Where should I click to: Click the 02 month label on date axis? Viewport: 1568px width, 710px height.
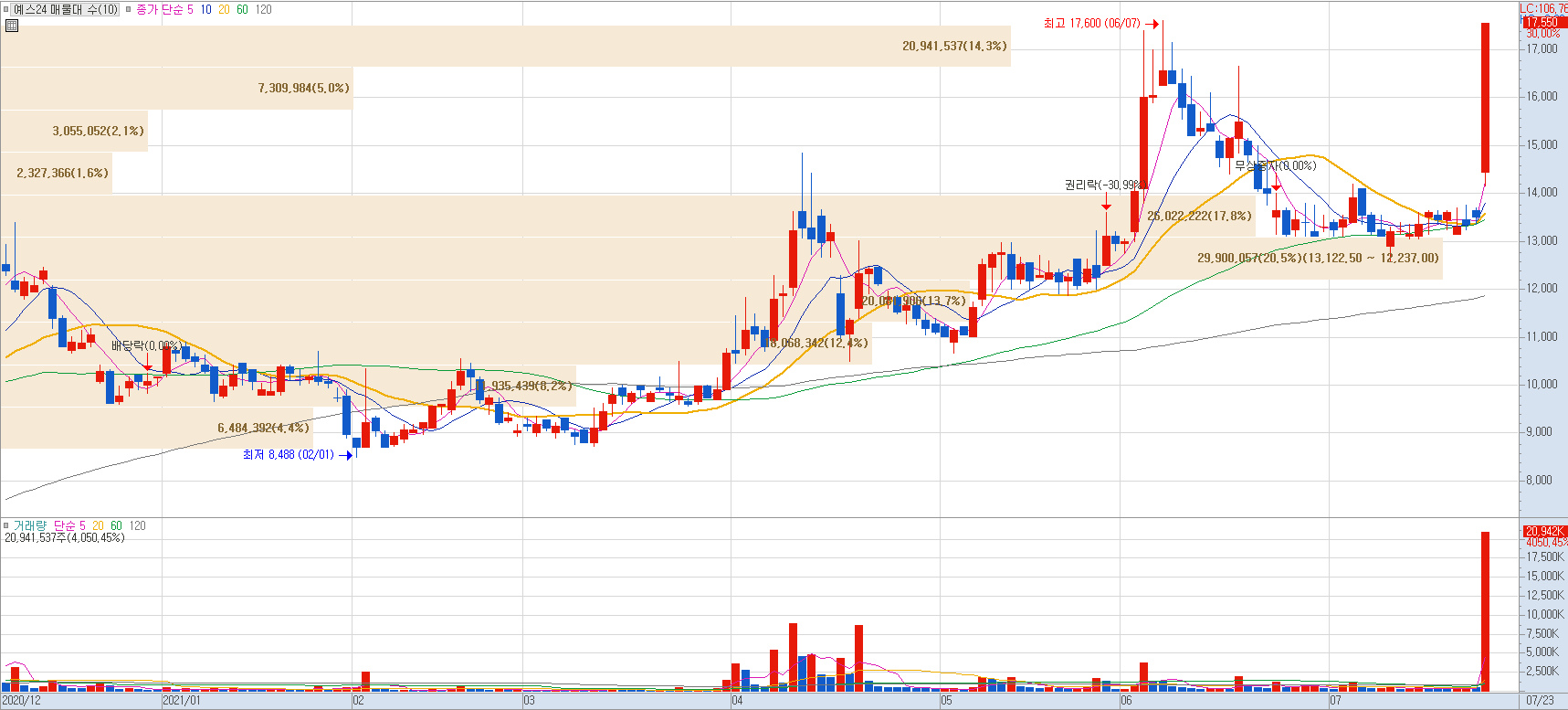pos(358,701)
